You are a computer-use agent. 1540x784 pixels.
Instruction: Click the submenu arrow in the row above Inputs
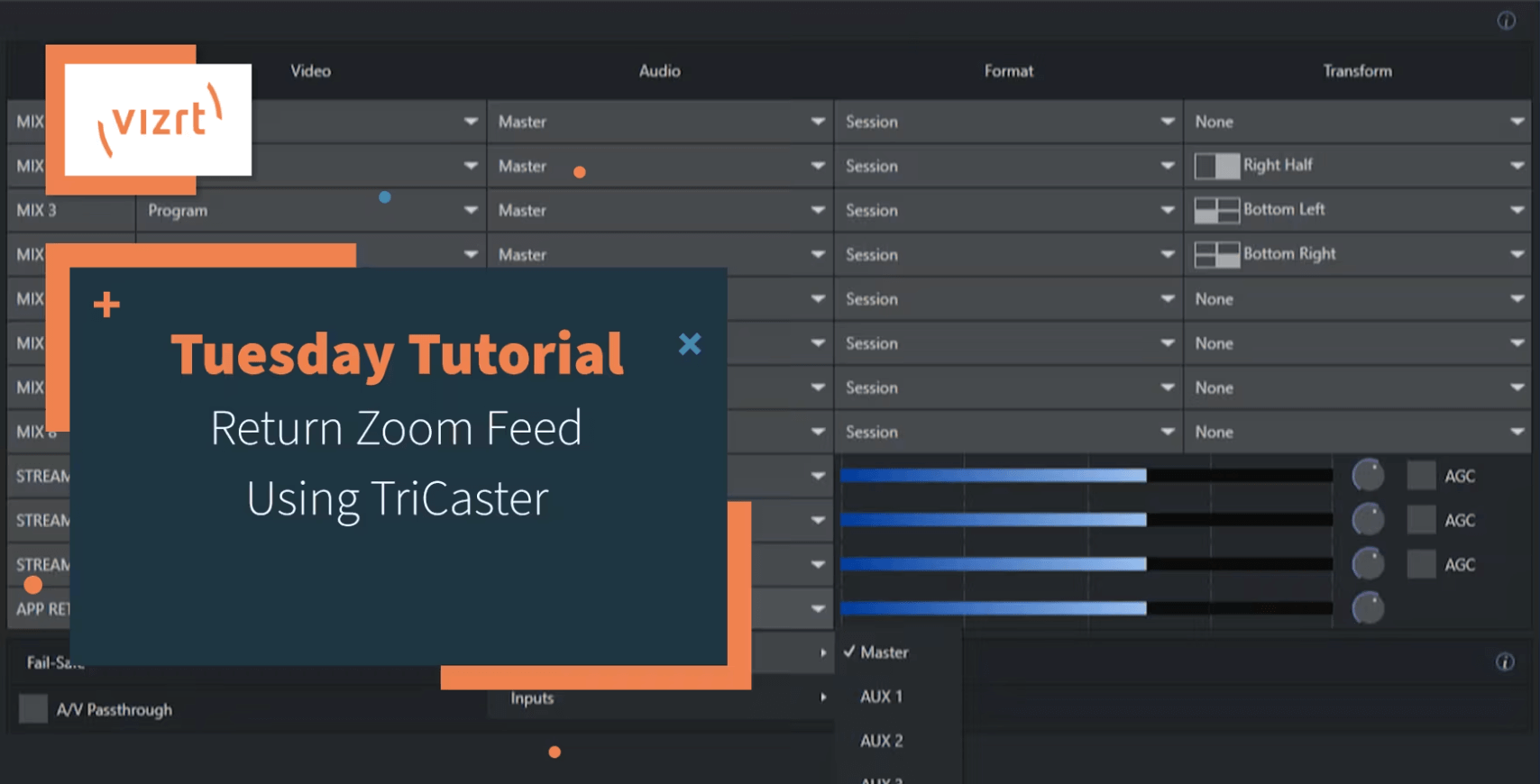click(x=823, y=652)
